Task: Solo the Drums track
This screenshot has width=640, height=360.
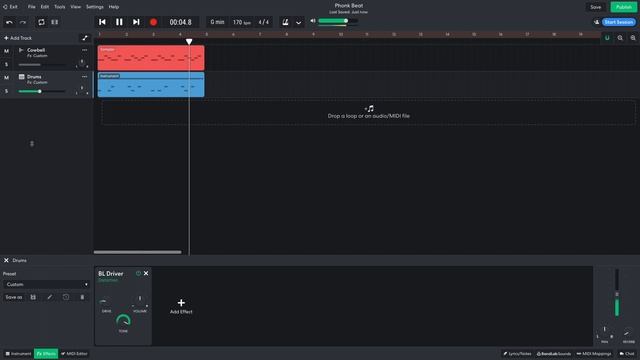Action: [6, 91]
